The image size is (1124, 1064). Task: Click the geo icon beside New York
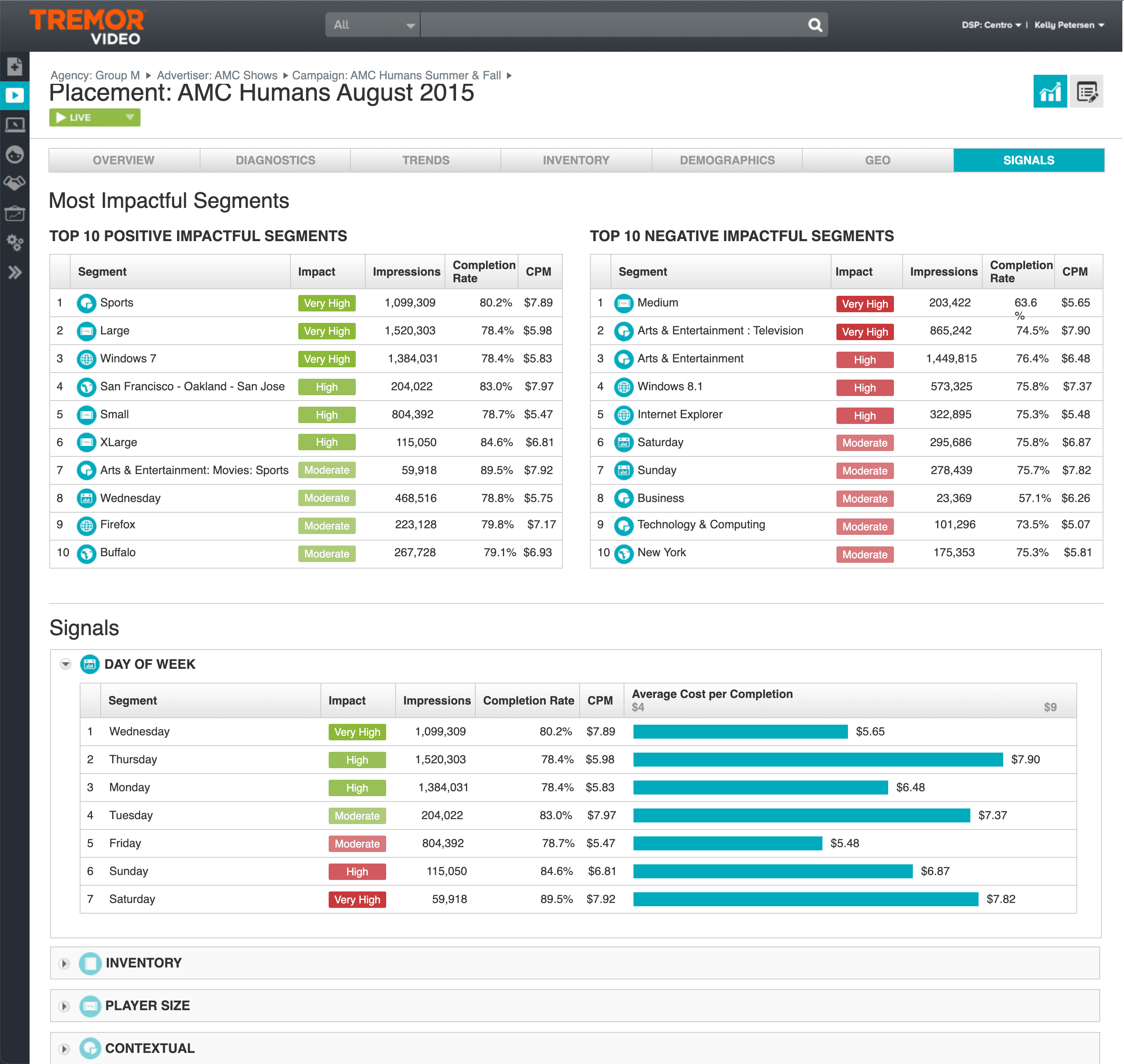623,553
